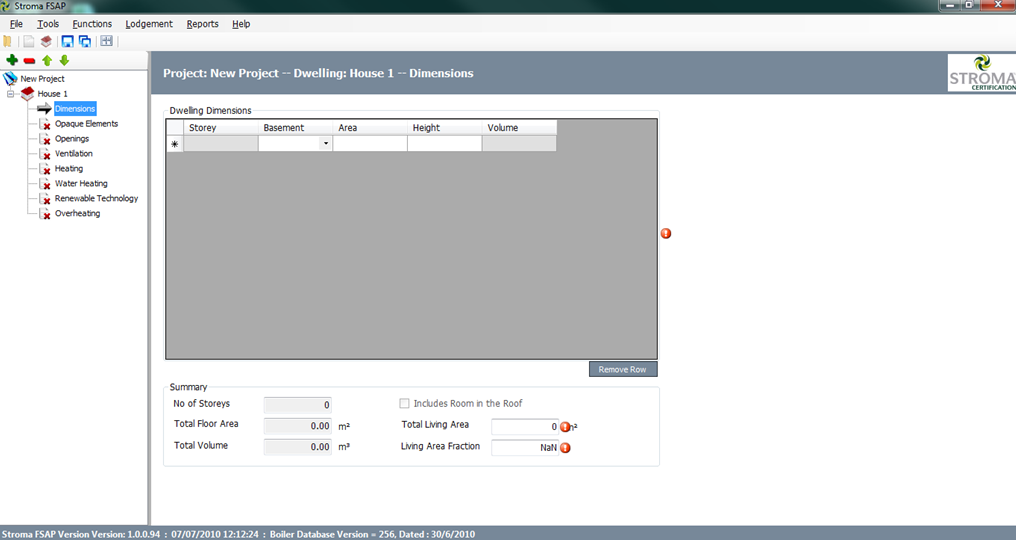Click the Height cell in the new row
1016x540 pixels.
tap(444, 144)
